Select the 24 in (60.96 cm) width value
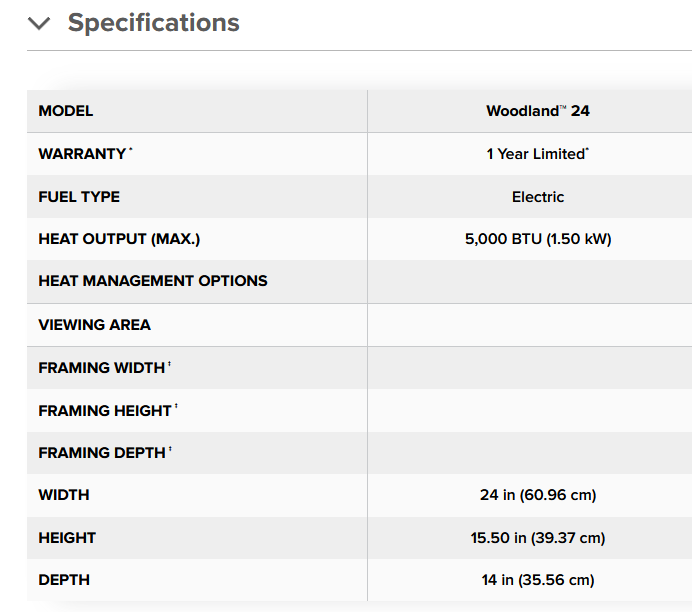This screenshot has height=612, width=694. point(537,495)
